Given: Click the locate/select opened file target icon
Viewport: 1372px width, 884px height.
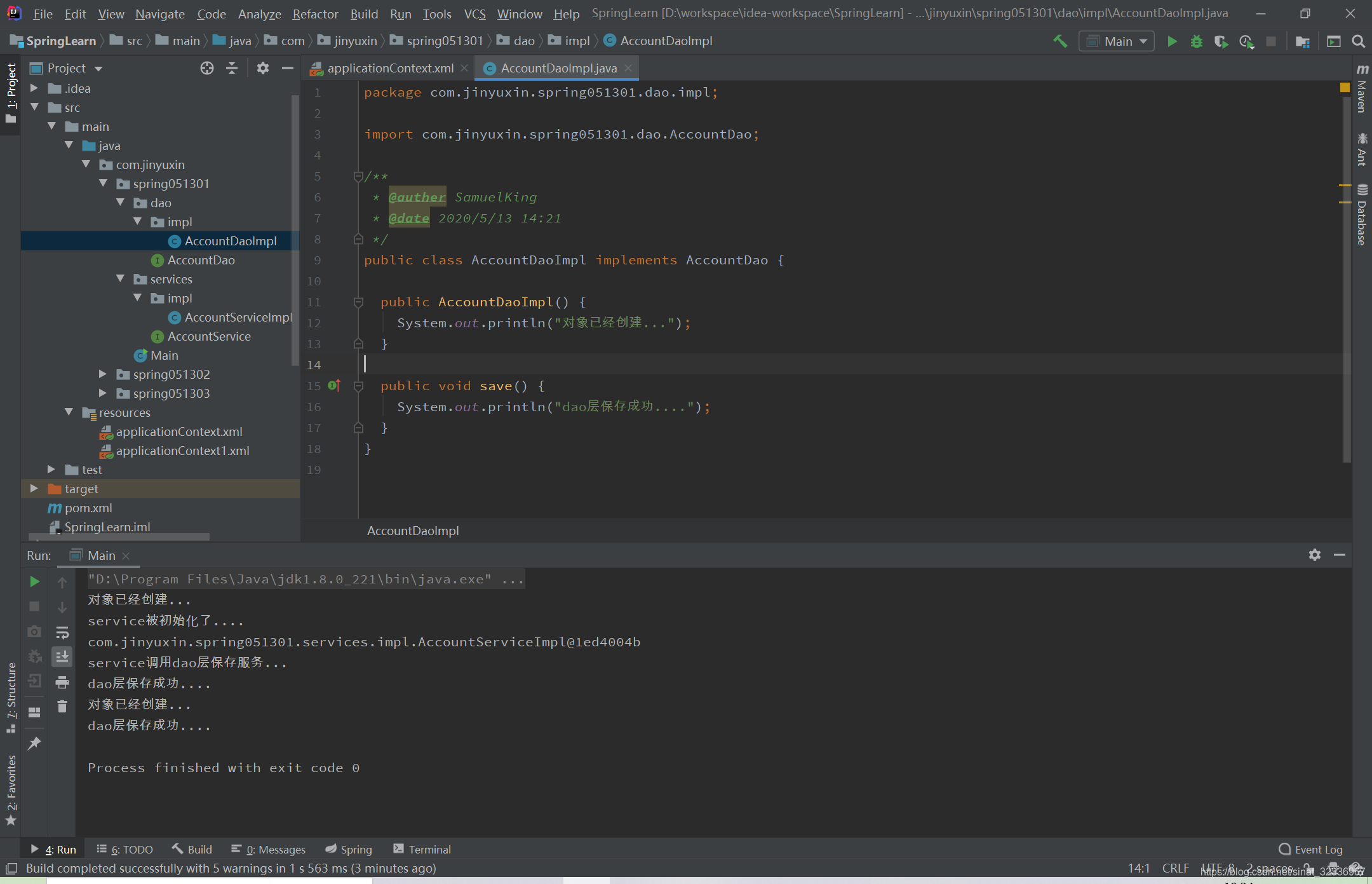Looking at the screenshot, I should [x=207, y=68].
